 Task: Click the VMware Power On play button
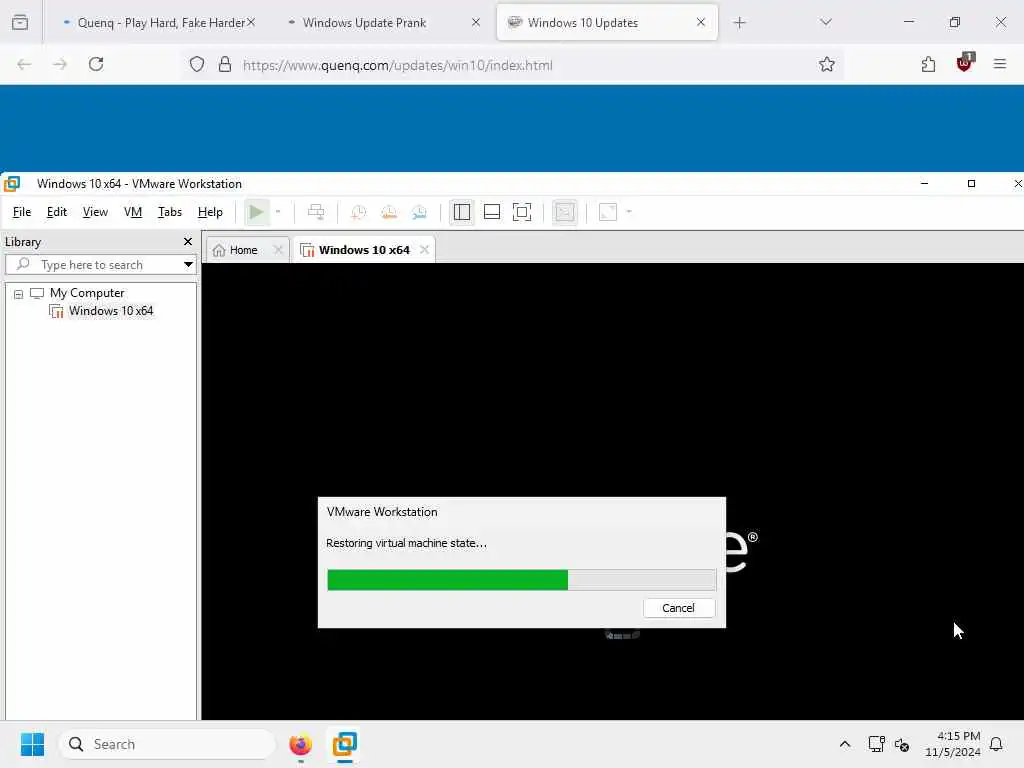[x=257, y=212]
